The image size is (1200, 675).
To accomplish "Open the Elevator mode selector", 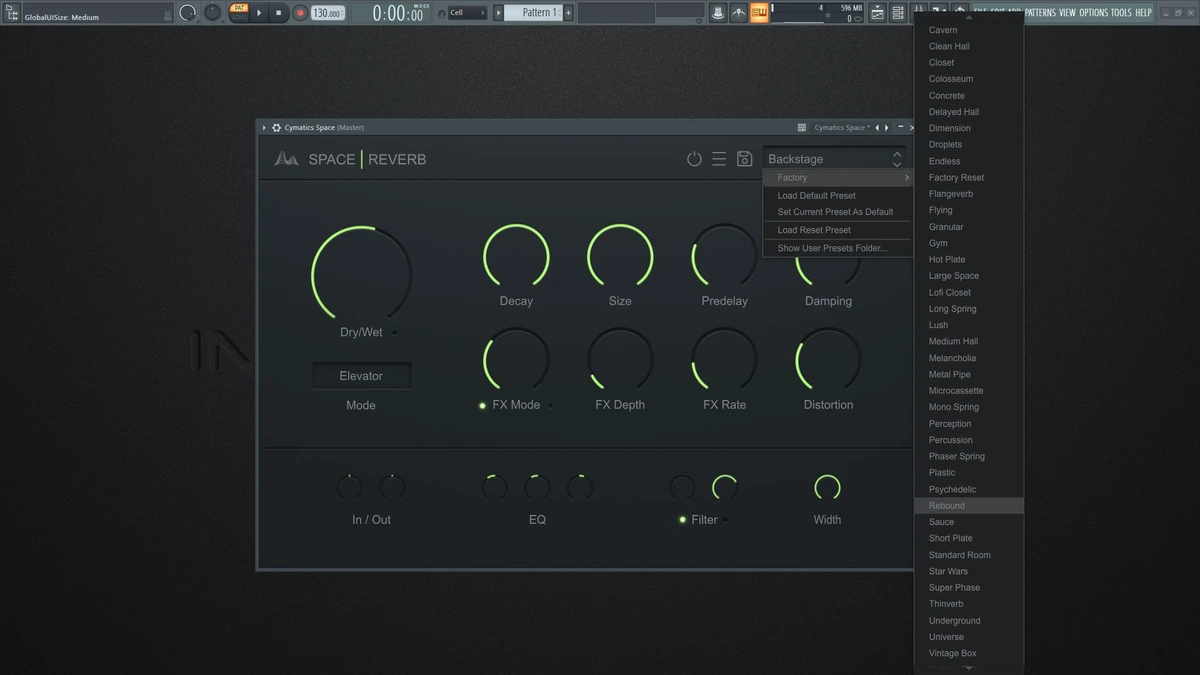I will click(361, 376).
